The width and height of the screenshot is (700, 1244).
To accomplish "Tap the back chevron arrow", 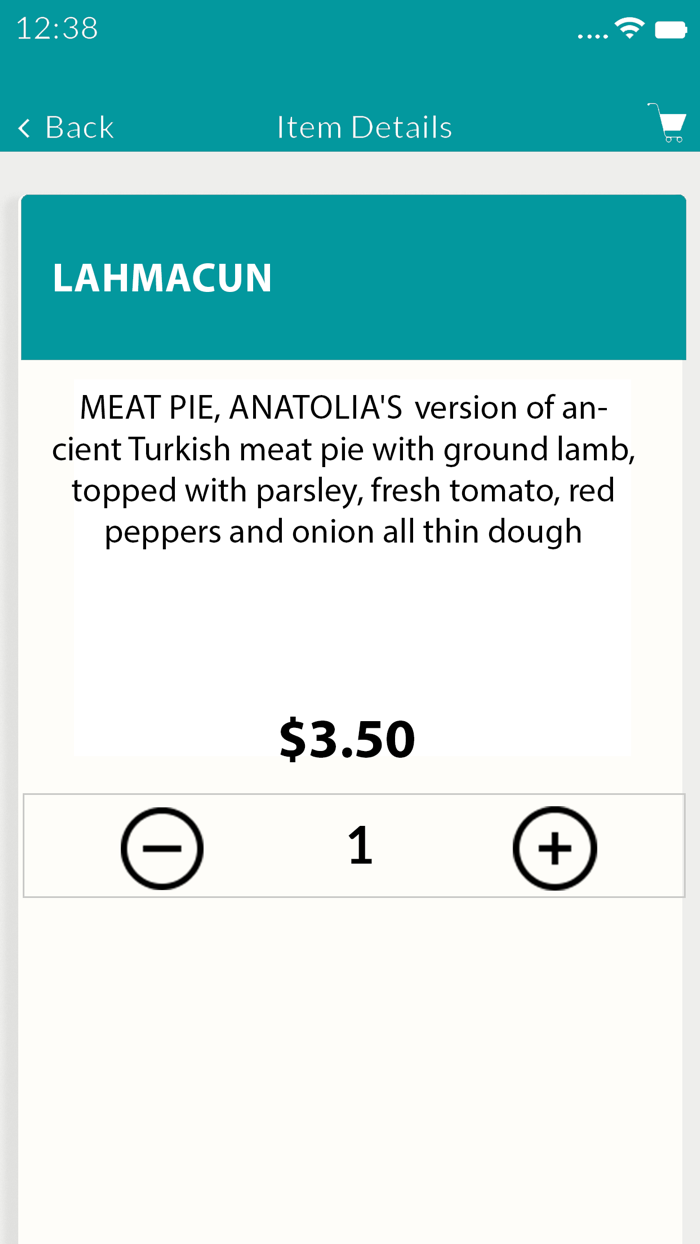I will pyautogui.click(x=25, y=128).
